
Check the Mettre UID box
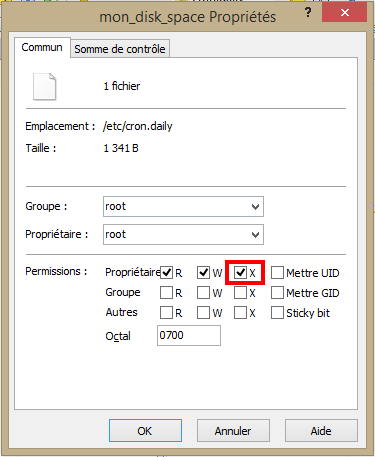(x=277, y=272)
